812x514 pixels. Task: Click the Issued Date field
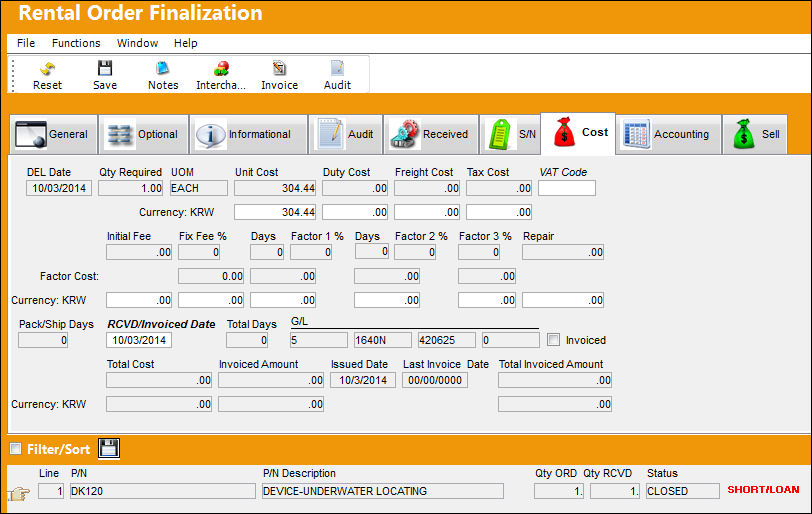tap(363, 380)
